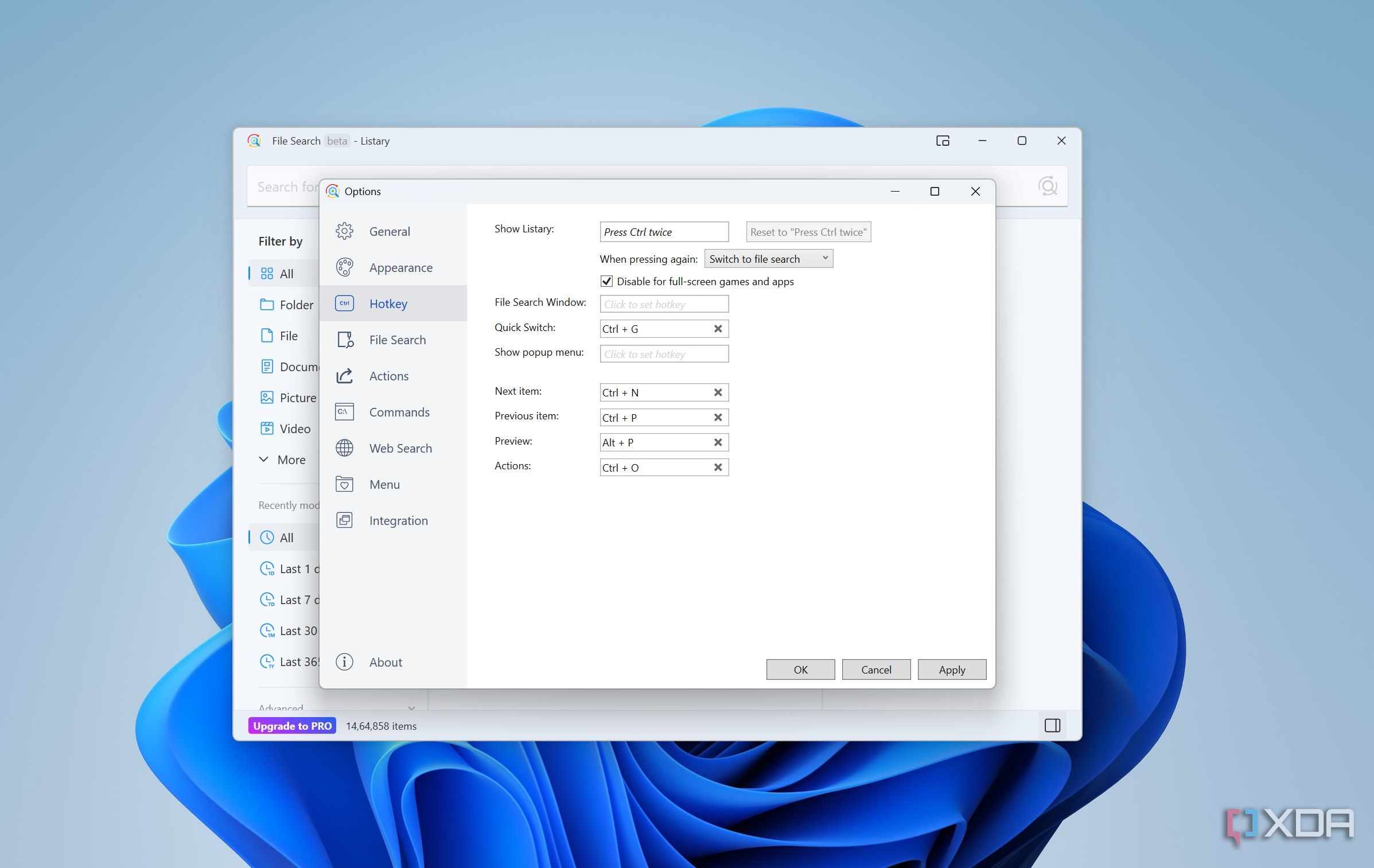Click the Show Listary hotkey field

(x=664, y=232)
